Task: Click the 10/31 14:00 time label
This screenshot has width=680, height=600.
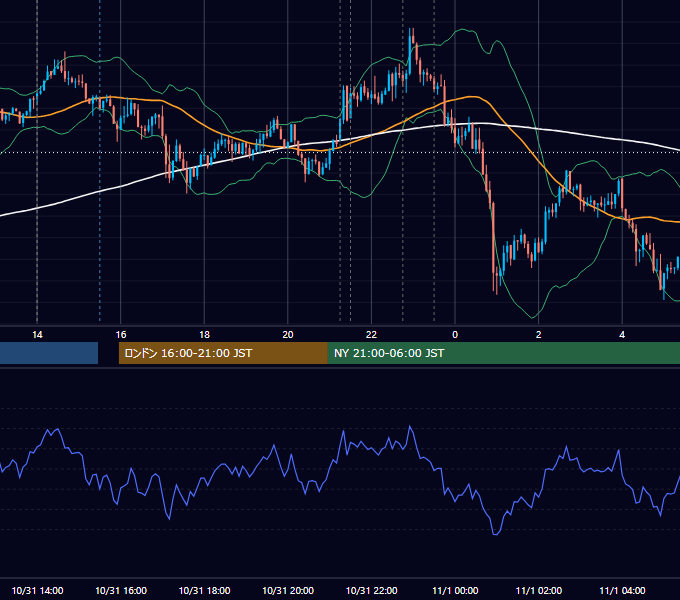Action: [37, 590]
